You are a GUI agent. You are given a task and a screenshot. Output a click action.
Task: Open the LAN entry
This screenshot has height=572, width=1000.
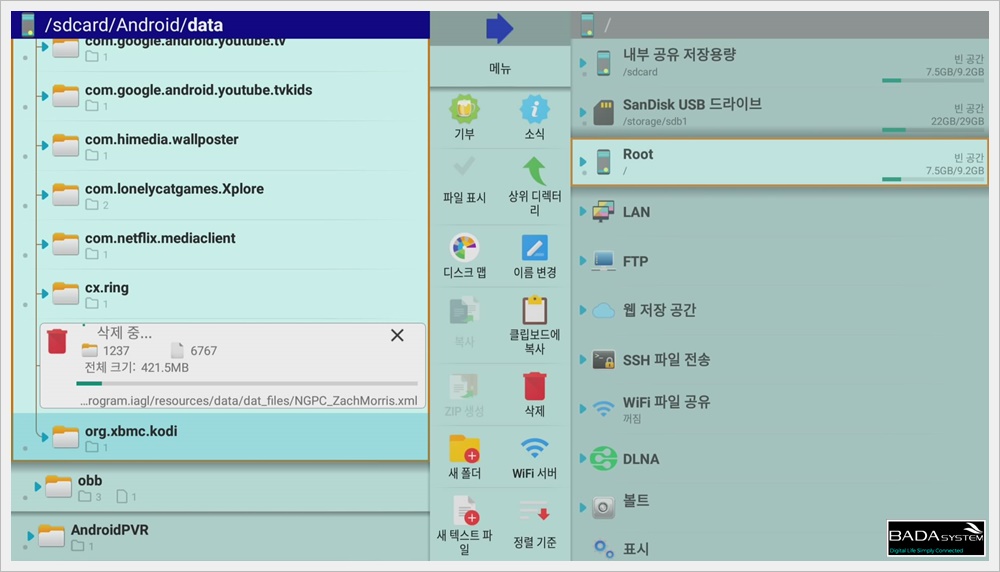click(779, 211)
